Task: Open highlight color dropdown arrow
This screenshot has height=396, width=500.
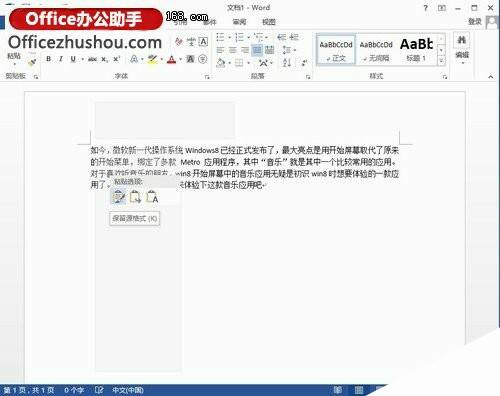Action: 161,60
